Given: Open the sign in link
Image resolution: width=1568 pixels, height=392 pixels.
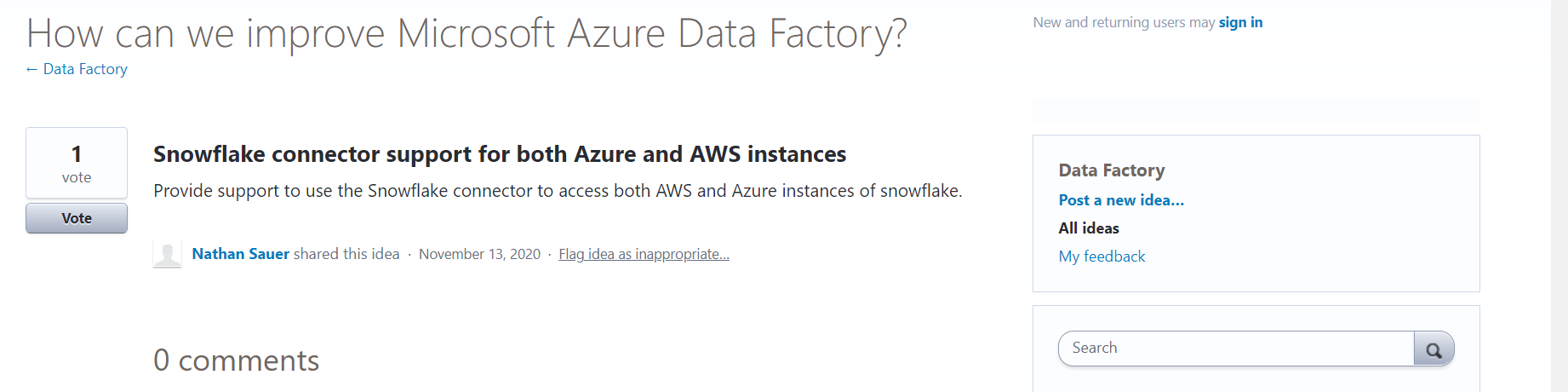Looking at the screenshot, I should 1240,22.
